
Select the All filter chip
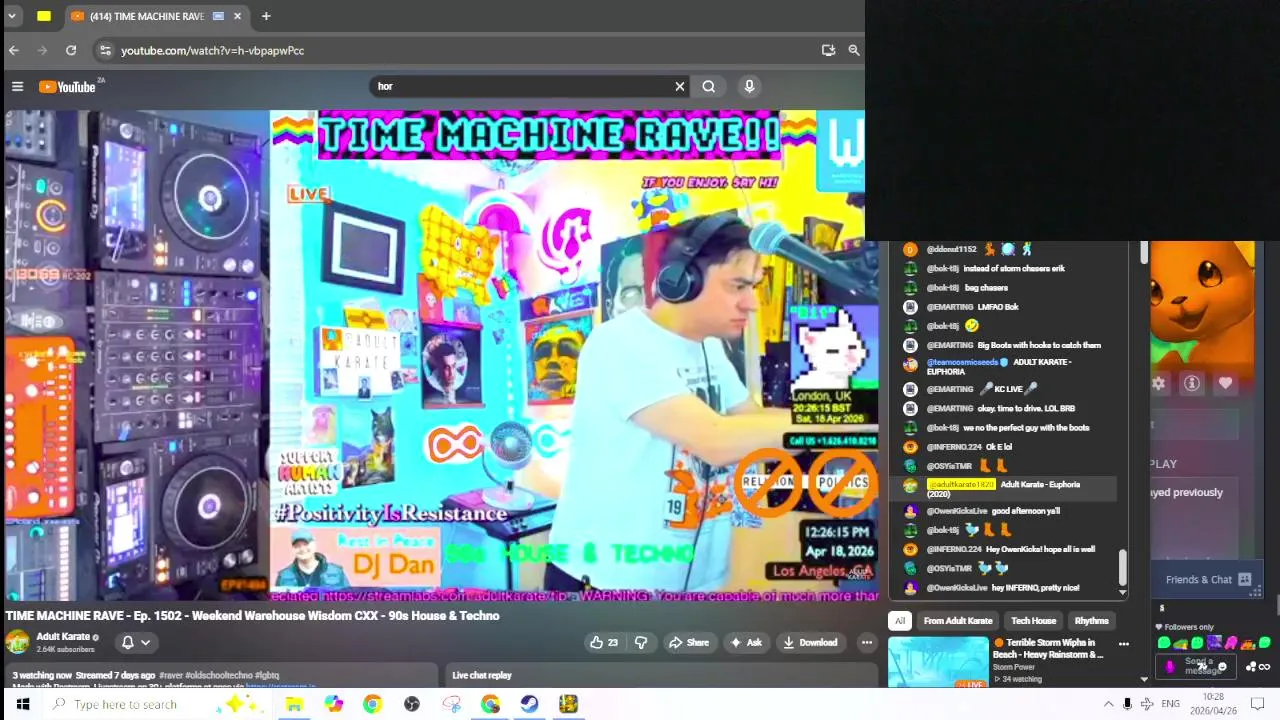[x=900, y=621]
